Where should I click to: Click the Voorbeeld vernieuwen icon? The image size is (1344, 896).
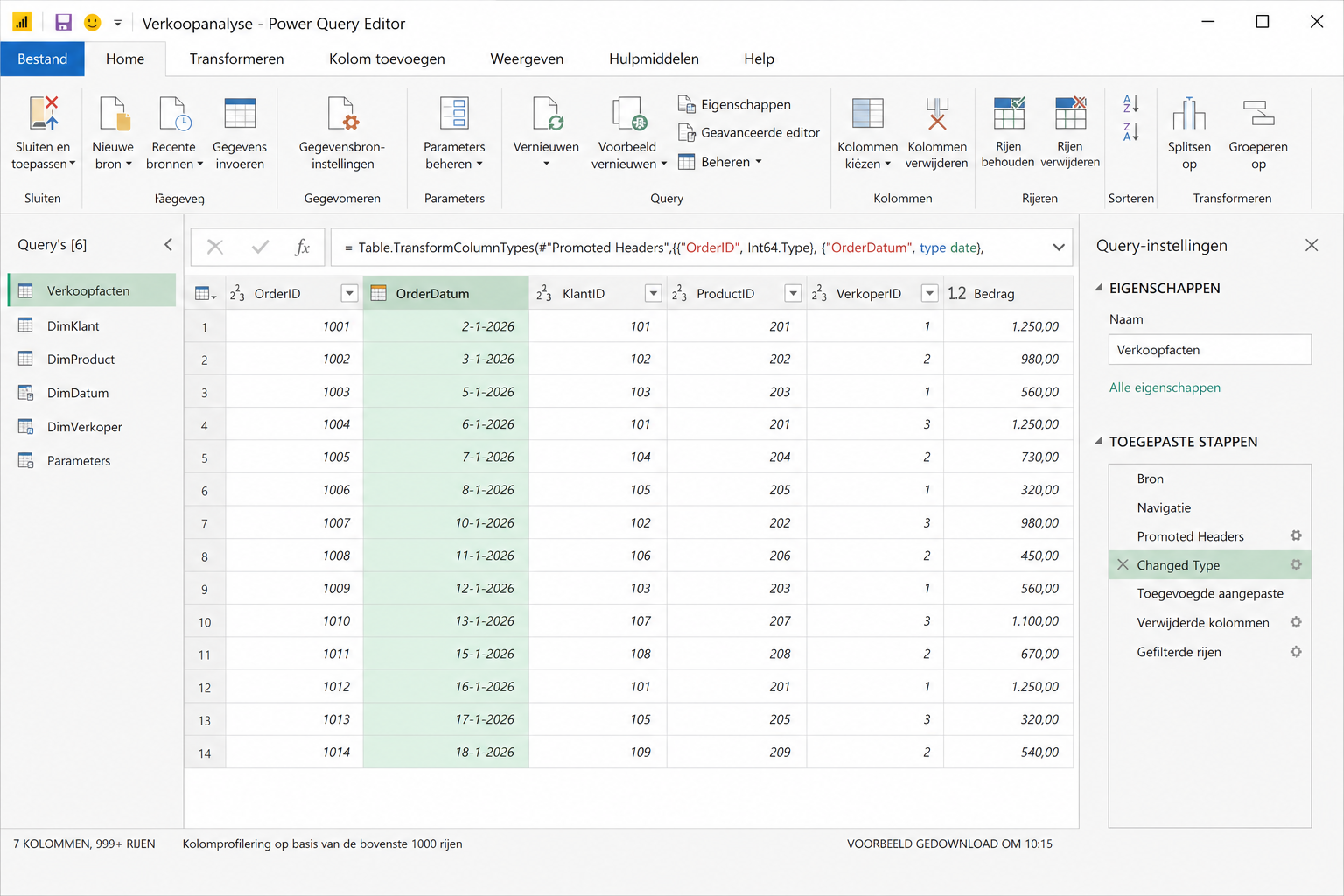click(x=628, y=114)
